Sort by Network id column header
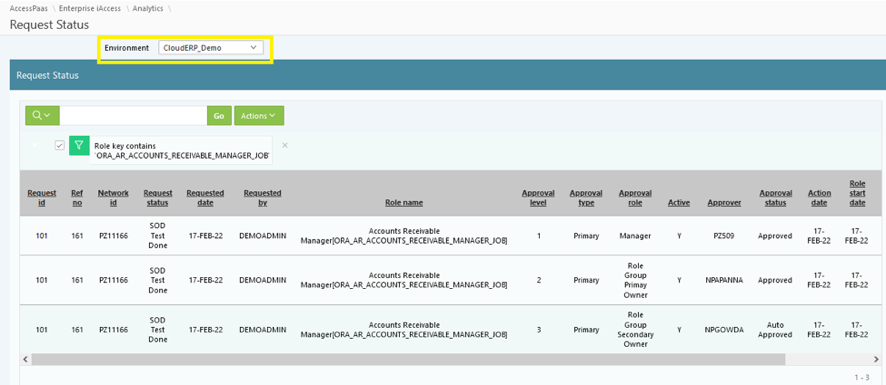This screenshot has height=385, width=886. (x=113, y=198)
